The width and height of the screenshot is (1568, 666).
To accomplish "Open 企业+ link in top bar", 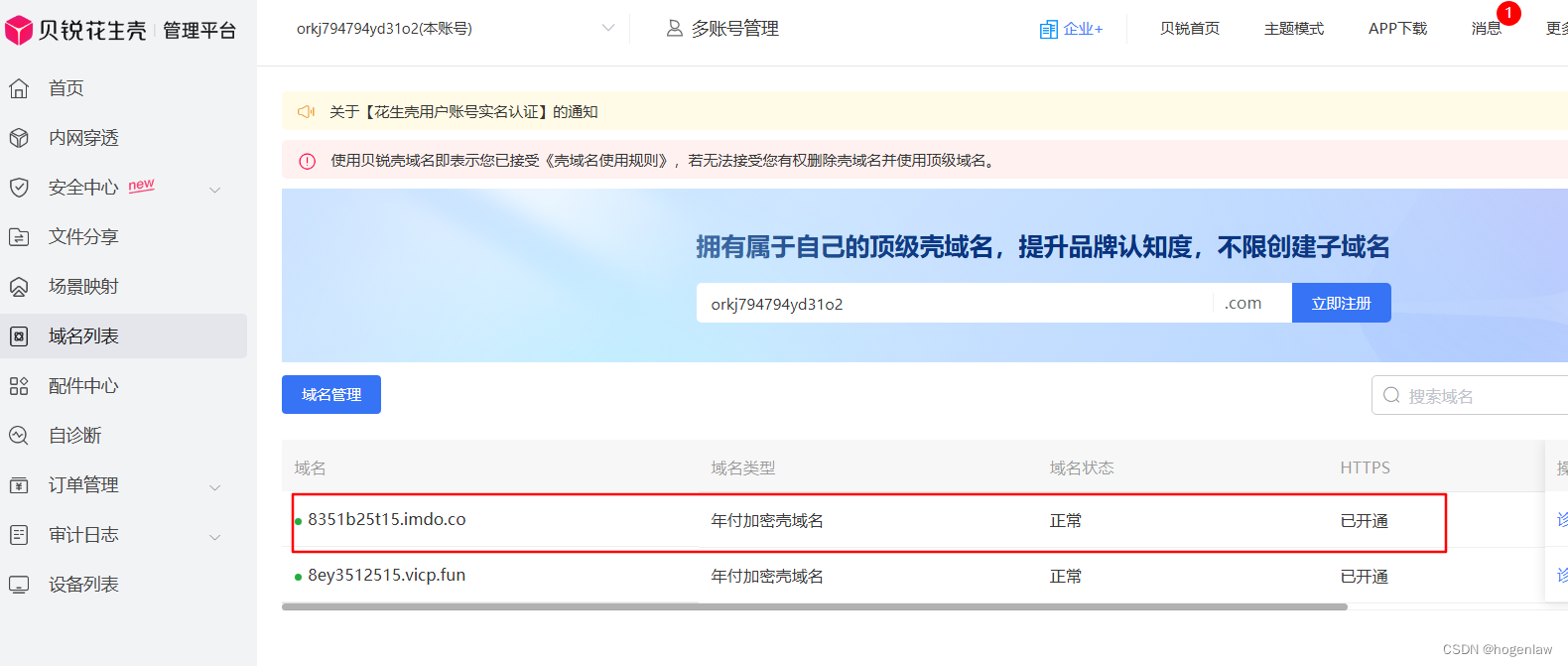I will pos(1083,29).
